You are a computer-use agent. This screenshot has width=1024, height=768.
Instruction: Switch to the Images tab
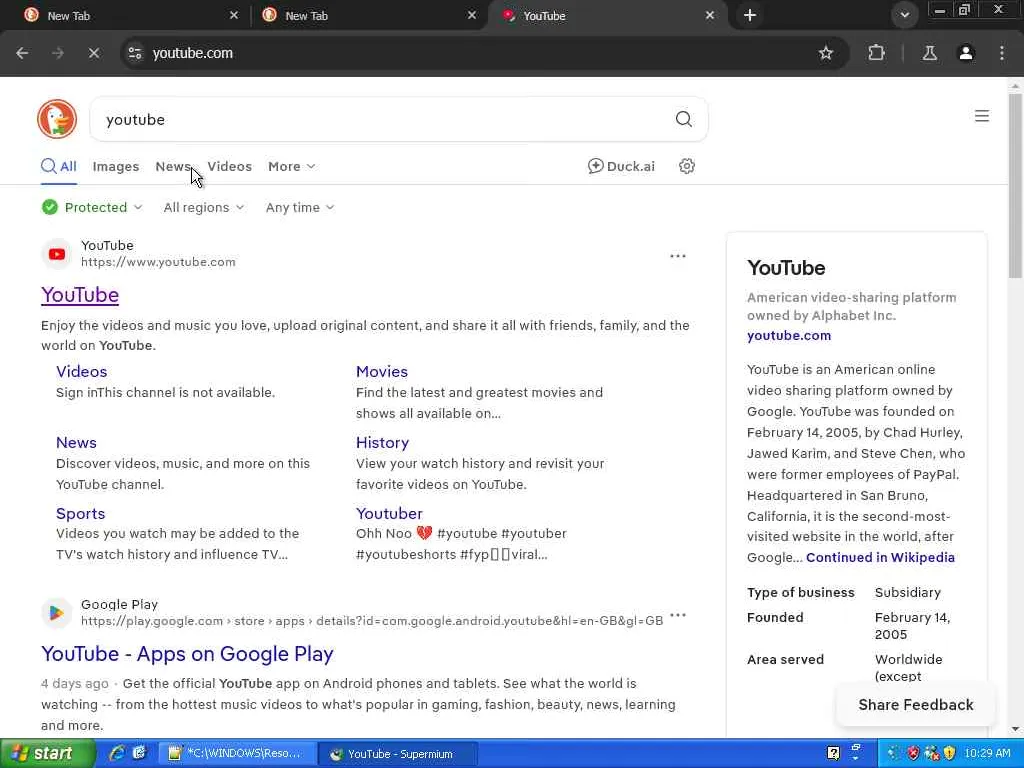coord(116,167)
